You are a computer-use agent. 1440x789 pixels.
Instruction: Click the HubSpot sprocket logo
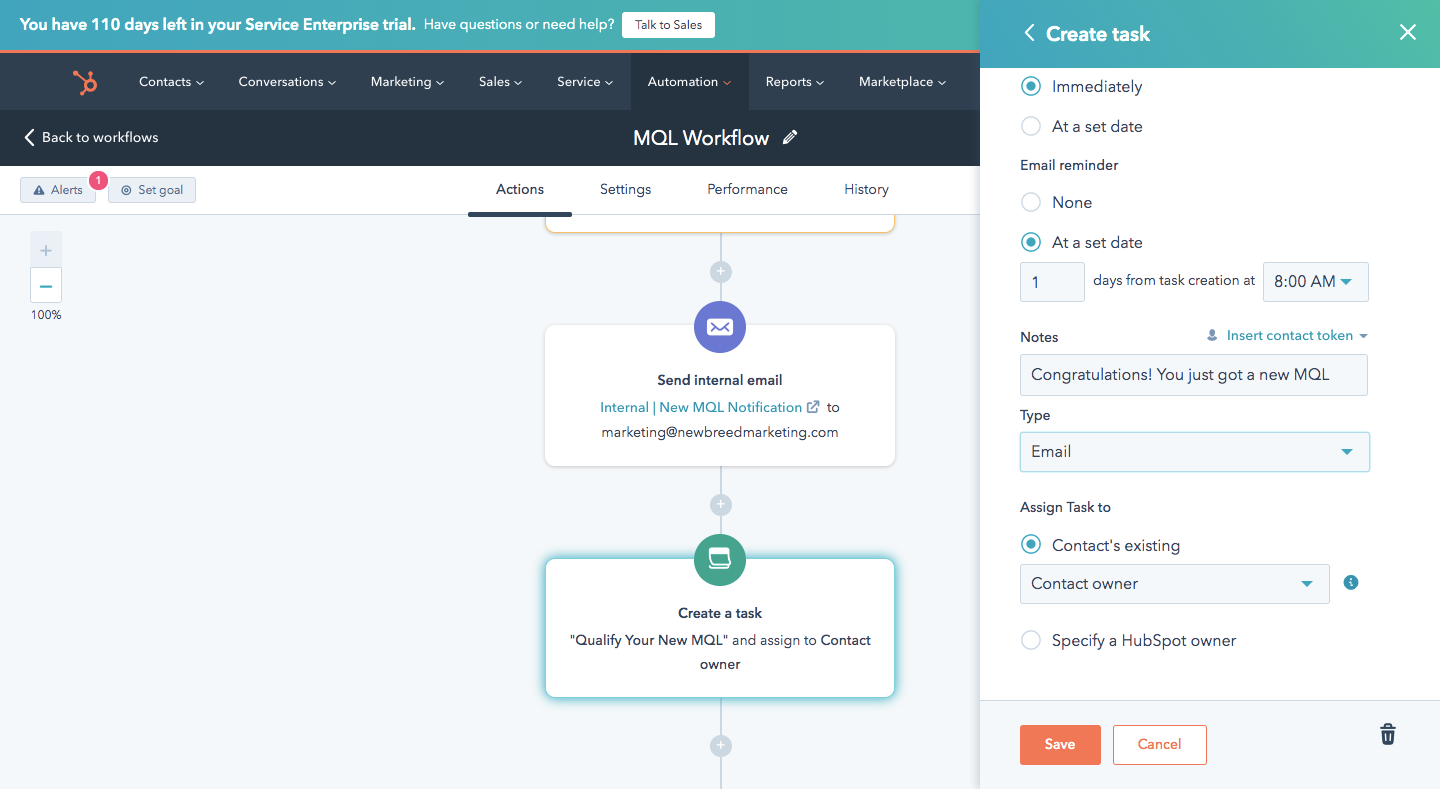point(85,82)
